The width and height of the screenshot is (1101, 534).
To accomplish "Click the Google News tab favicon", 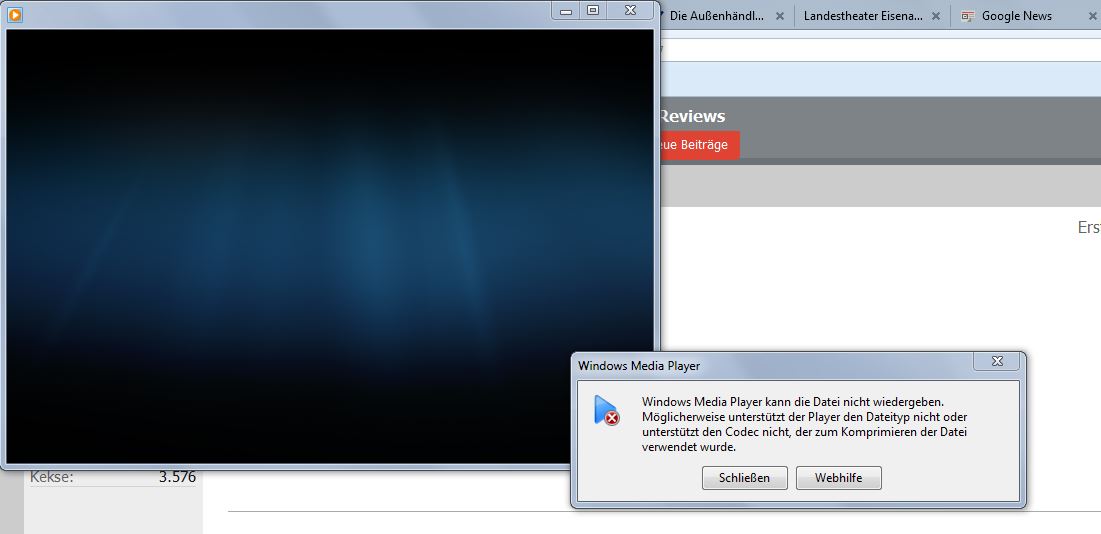I will click(x=968, y=16).
